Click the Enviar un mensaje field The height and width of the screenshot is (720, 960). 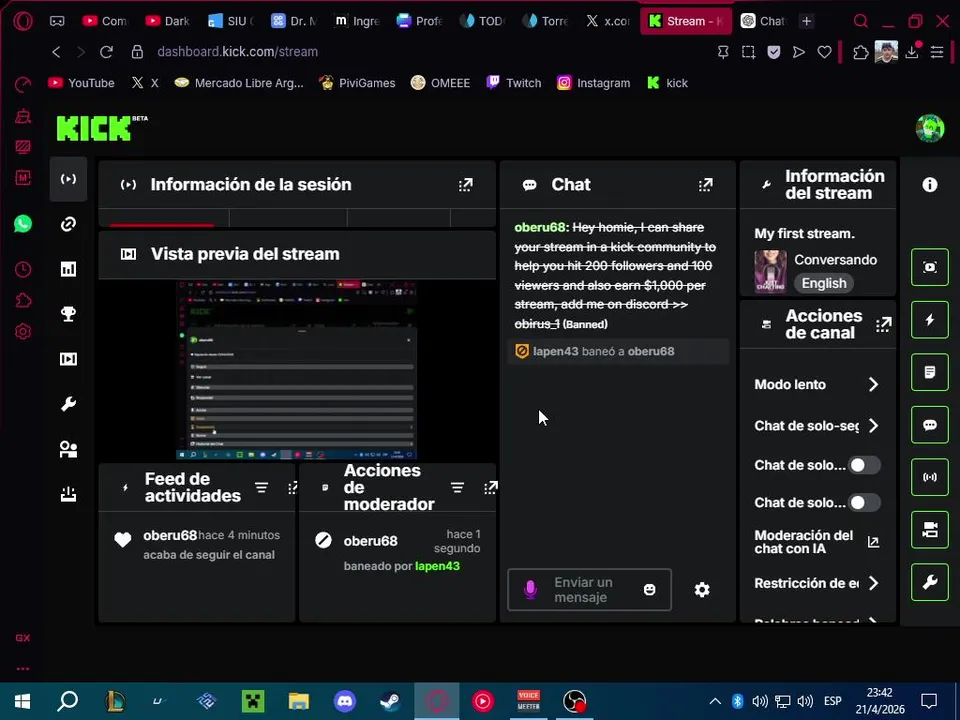(x=589, y=590)
